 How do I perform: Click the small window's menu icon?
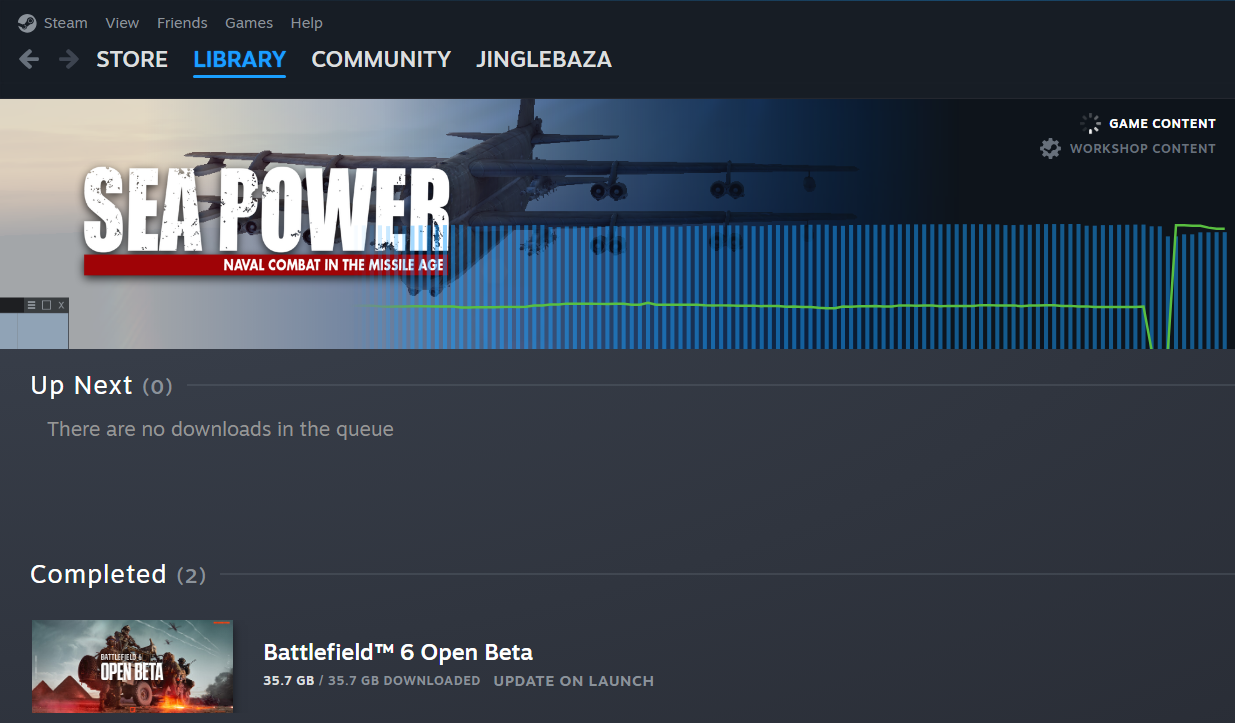31,305
